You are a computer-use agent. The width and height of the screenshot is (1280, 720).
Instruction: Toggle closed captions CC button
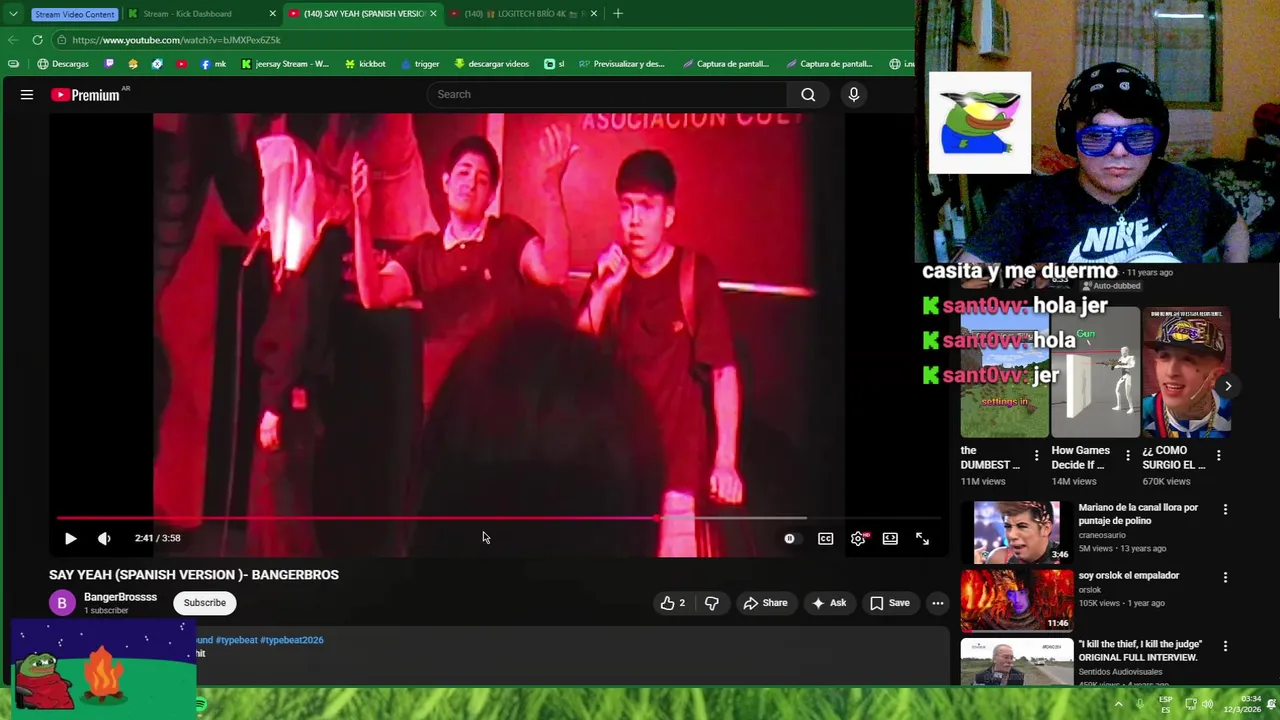pos(825,538)
